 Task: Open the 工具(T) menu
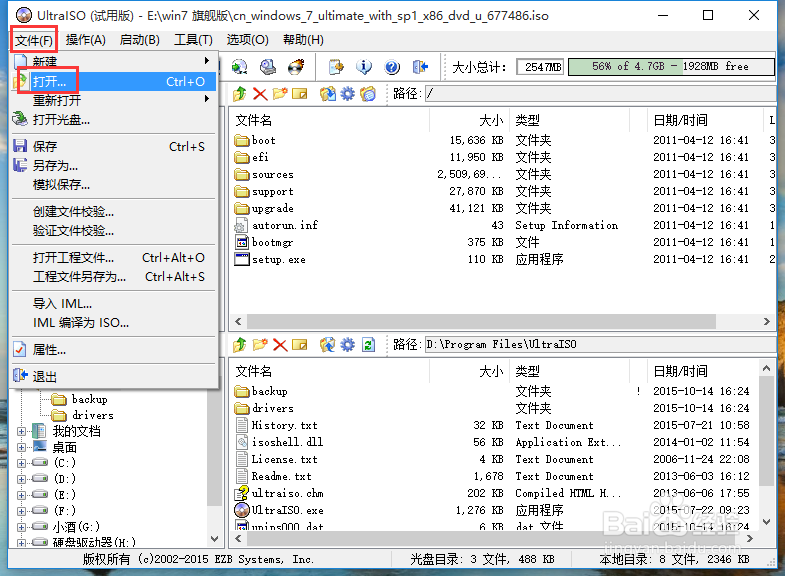tap(193, 40)
